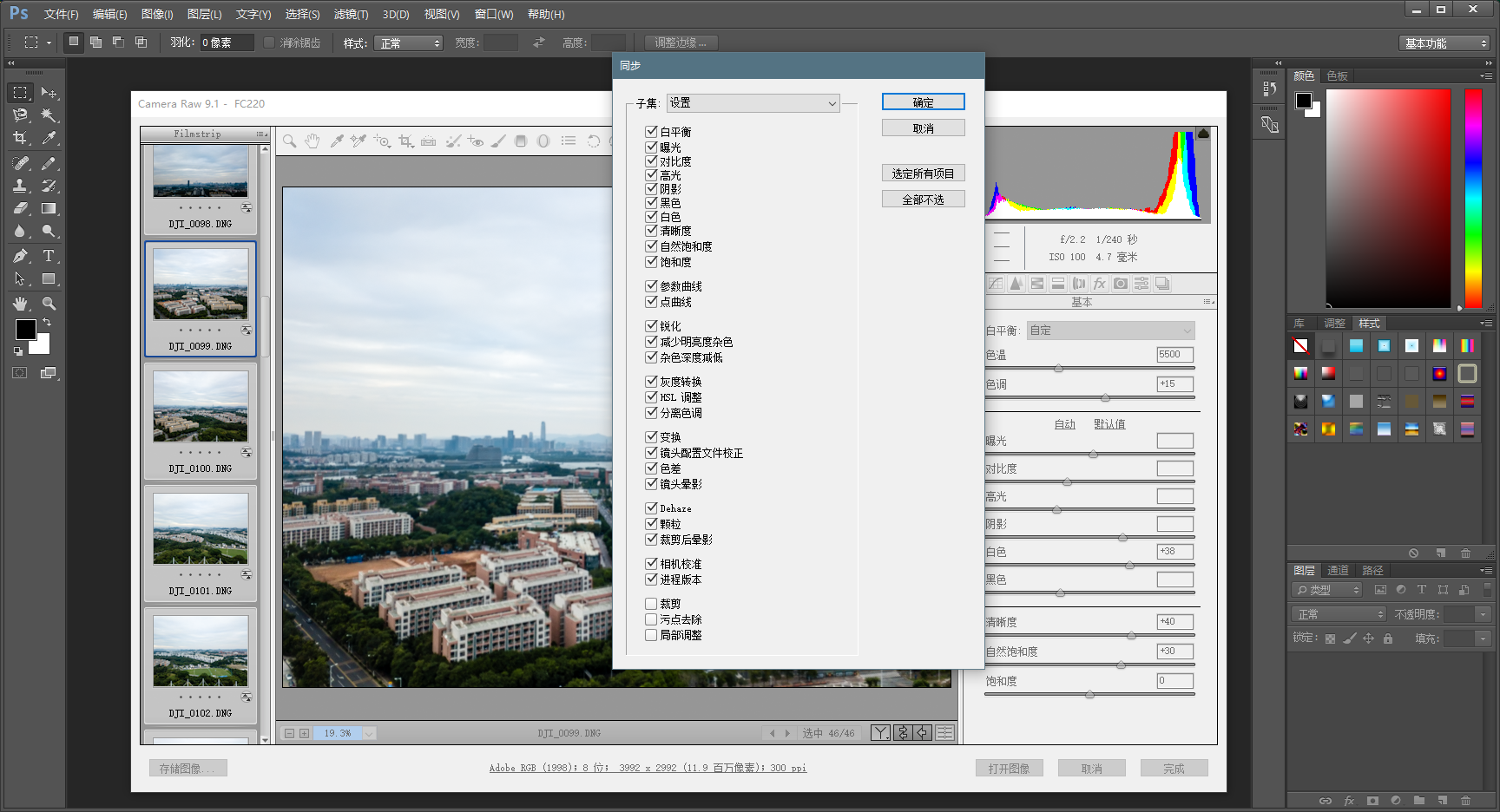Click the 确定 button in sync dialog

click(x=923, y=102)
